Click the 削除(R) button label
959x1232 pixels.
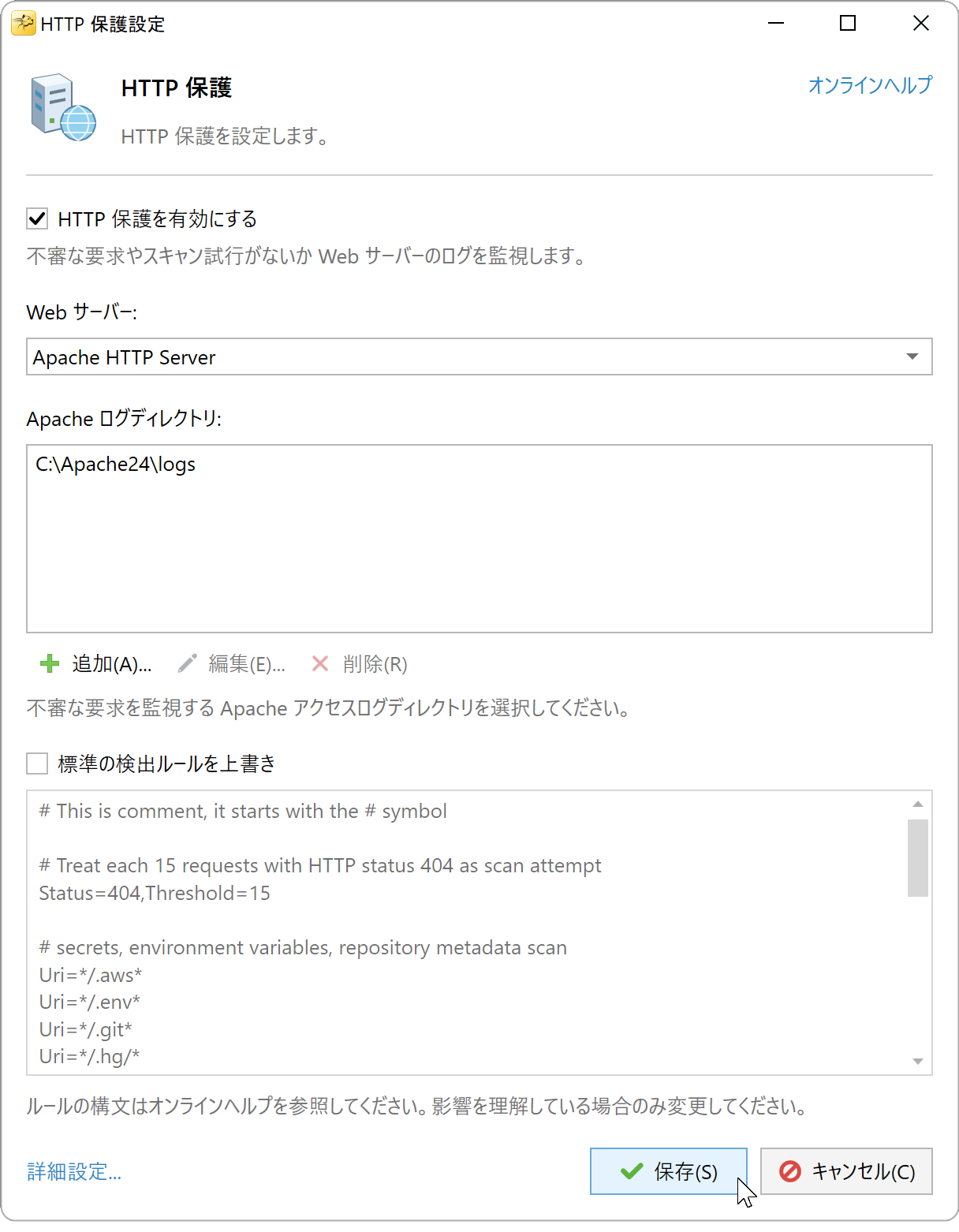[x=375, y=664]
